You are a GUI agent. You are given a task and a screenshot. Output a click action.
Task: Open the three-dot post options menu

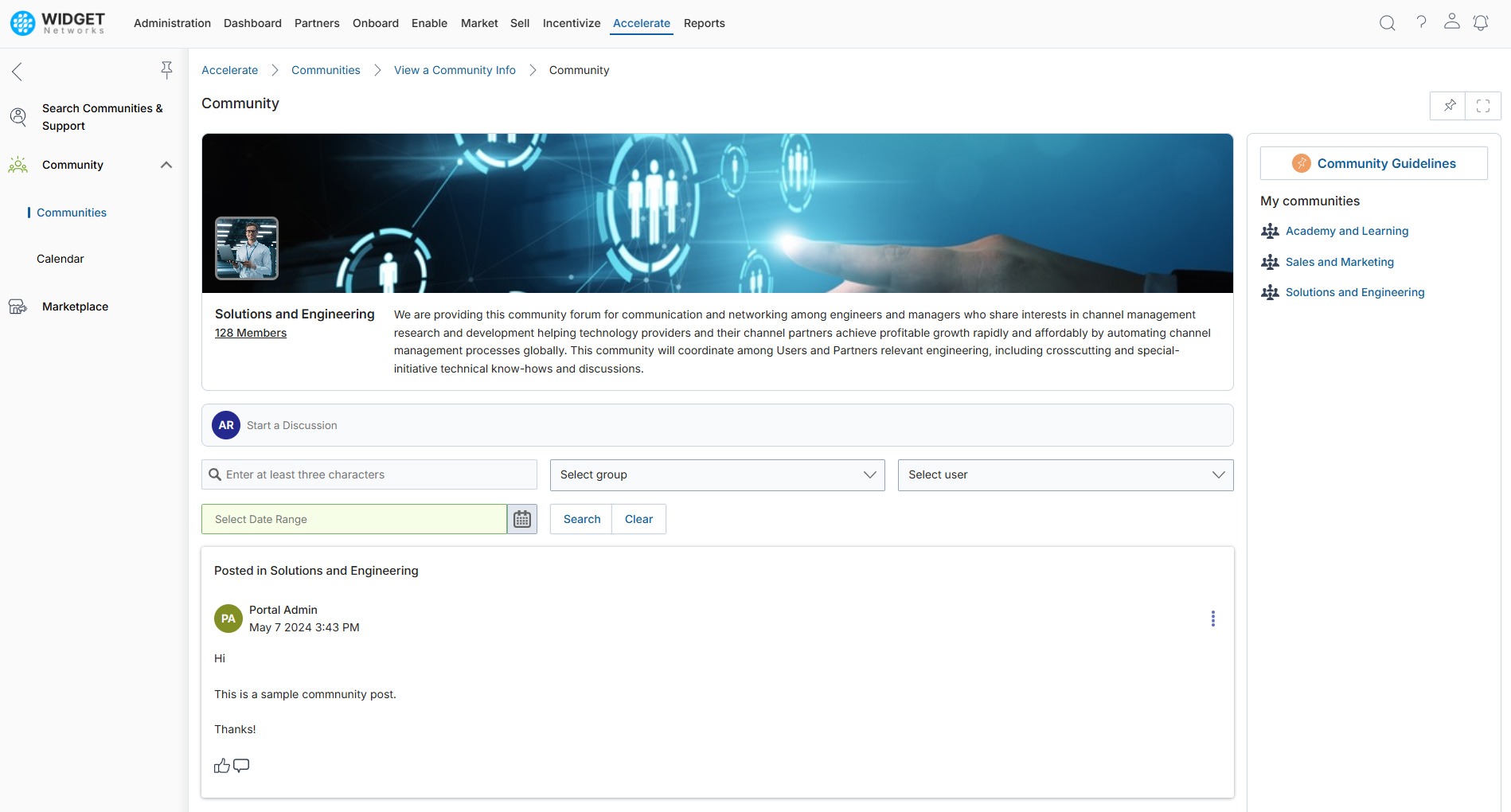[1212, 619]
